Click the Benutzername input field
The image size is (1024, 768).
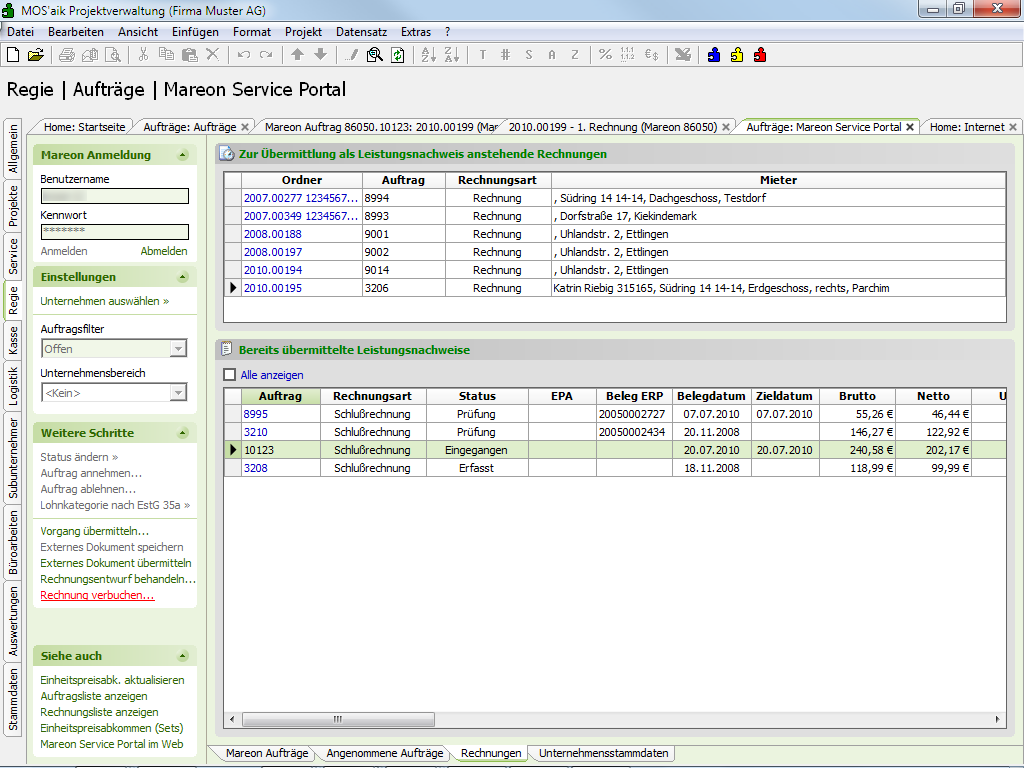(x=115, y=196)
